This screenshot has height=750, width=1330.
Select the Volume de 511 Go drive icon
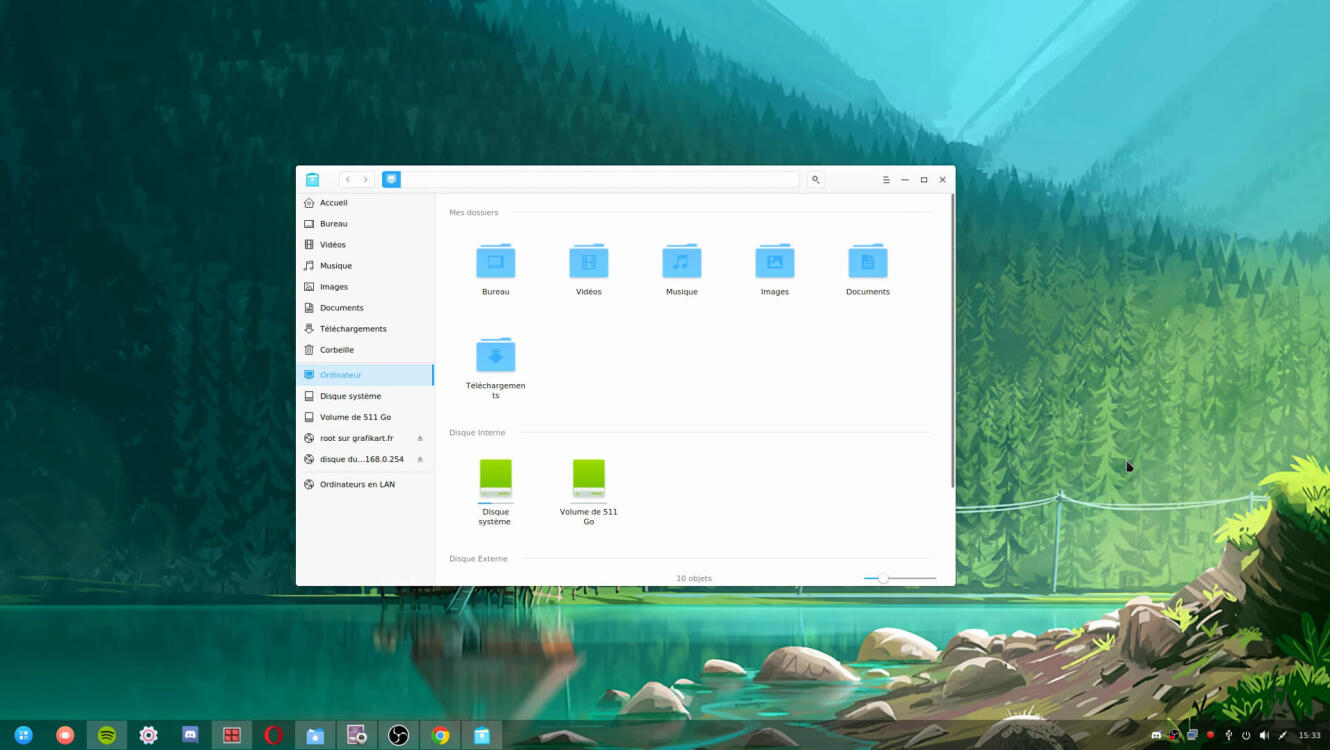pyautogui.click(x=588, y=479)
